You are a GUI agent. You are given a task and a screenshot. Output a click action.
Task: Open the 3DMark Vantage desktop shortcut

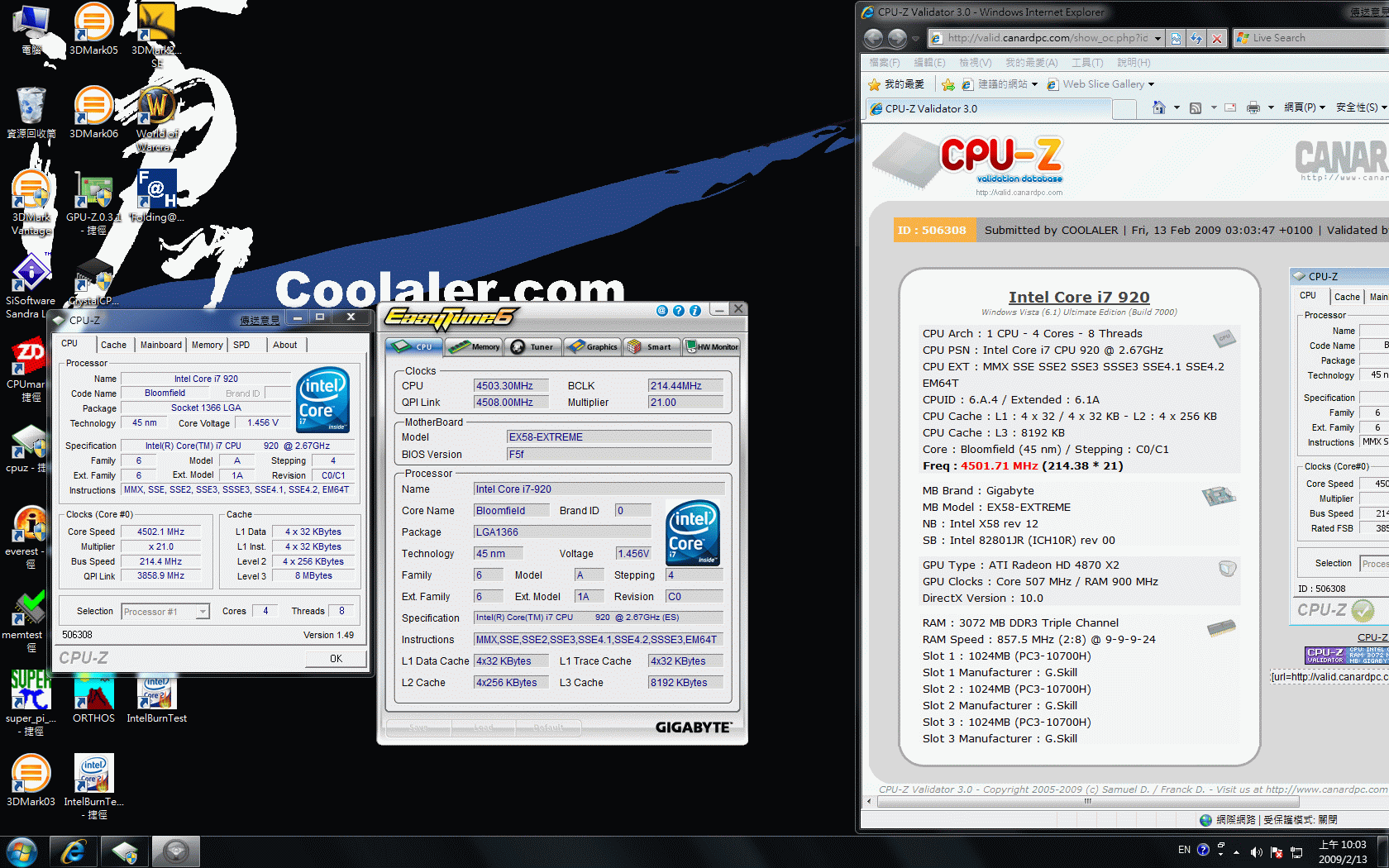31,203
